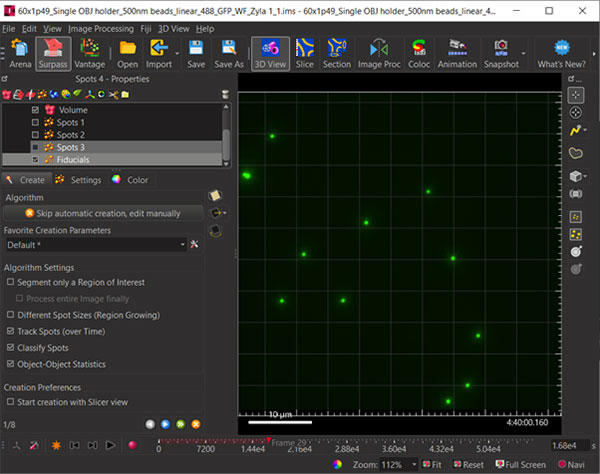This screenshot has height=474, width=600.
Task: Add new Group folder icon
Action: click(x=125, y=94)
